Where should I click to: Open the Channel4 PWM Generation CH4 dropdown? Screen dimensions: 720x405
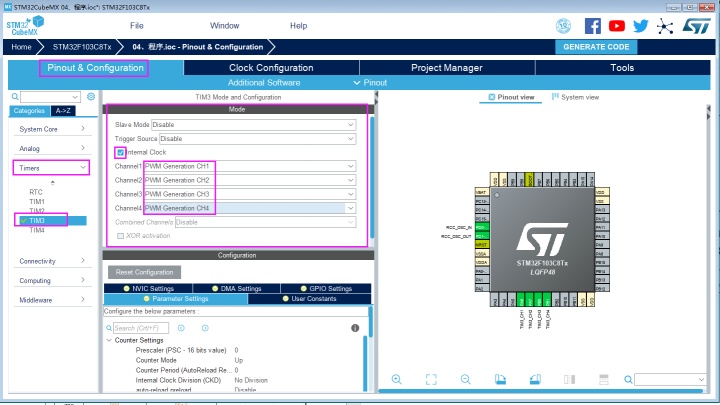pyautogui.click(x=250, y=208)
